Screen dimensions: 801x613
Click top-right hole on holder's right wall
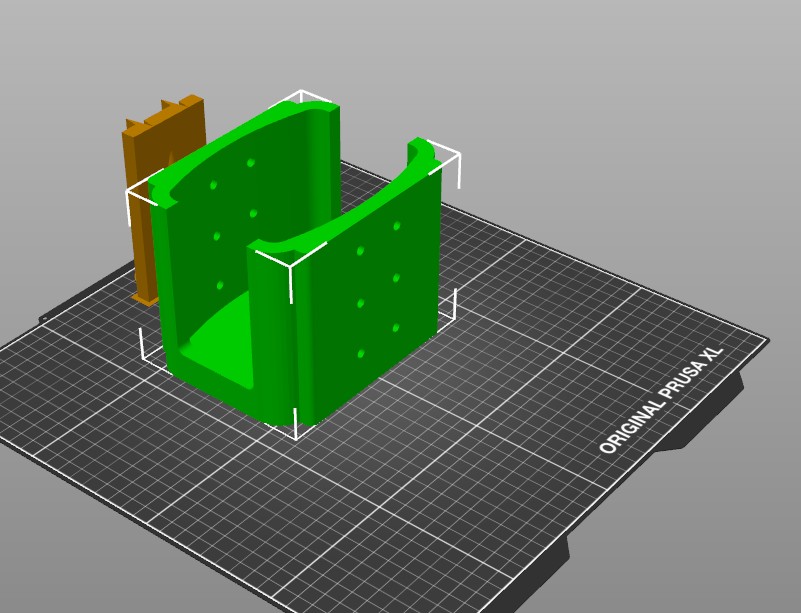tap(396, 226)
